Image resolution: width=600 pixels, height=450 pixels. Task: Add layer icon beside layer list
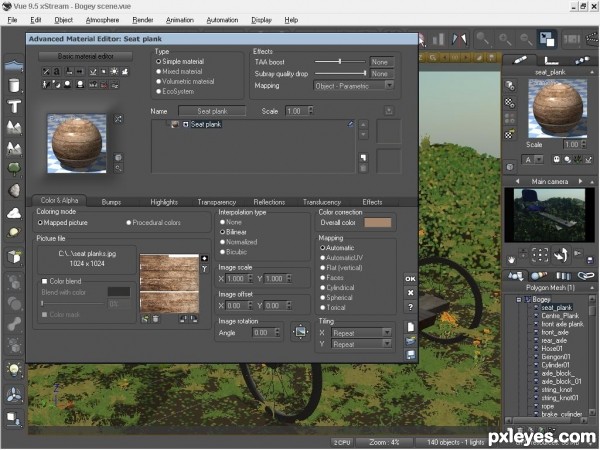(x=363, y=157)
